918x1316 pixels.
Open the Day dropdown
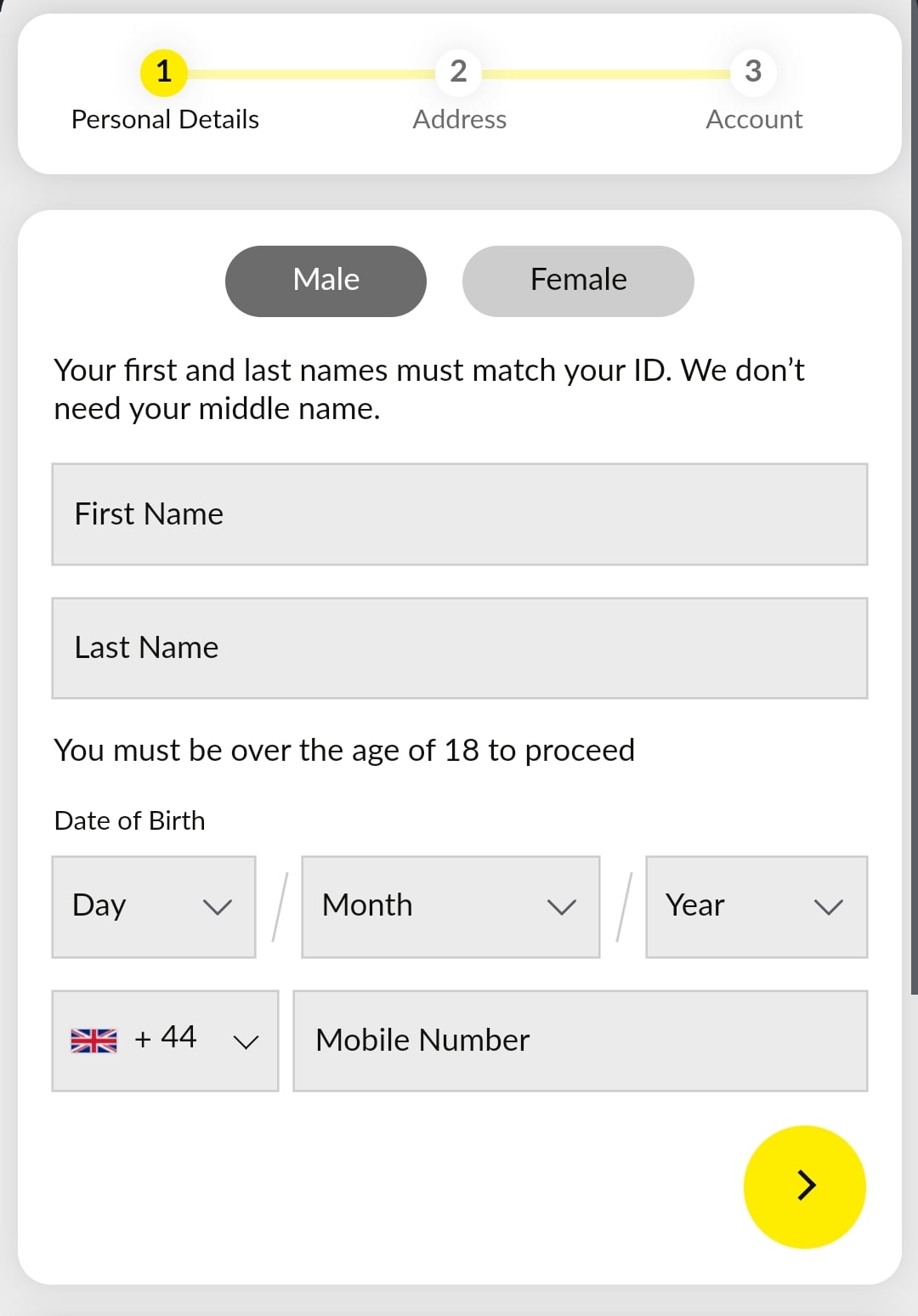[153, 906]
